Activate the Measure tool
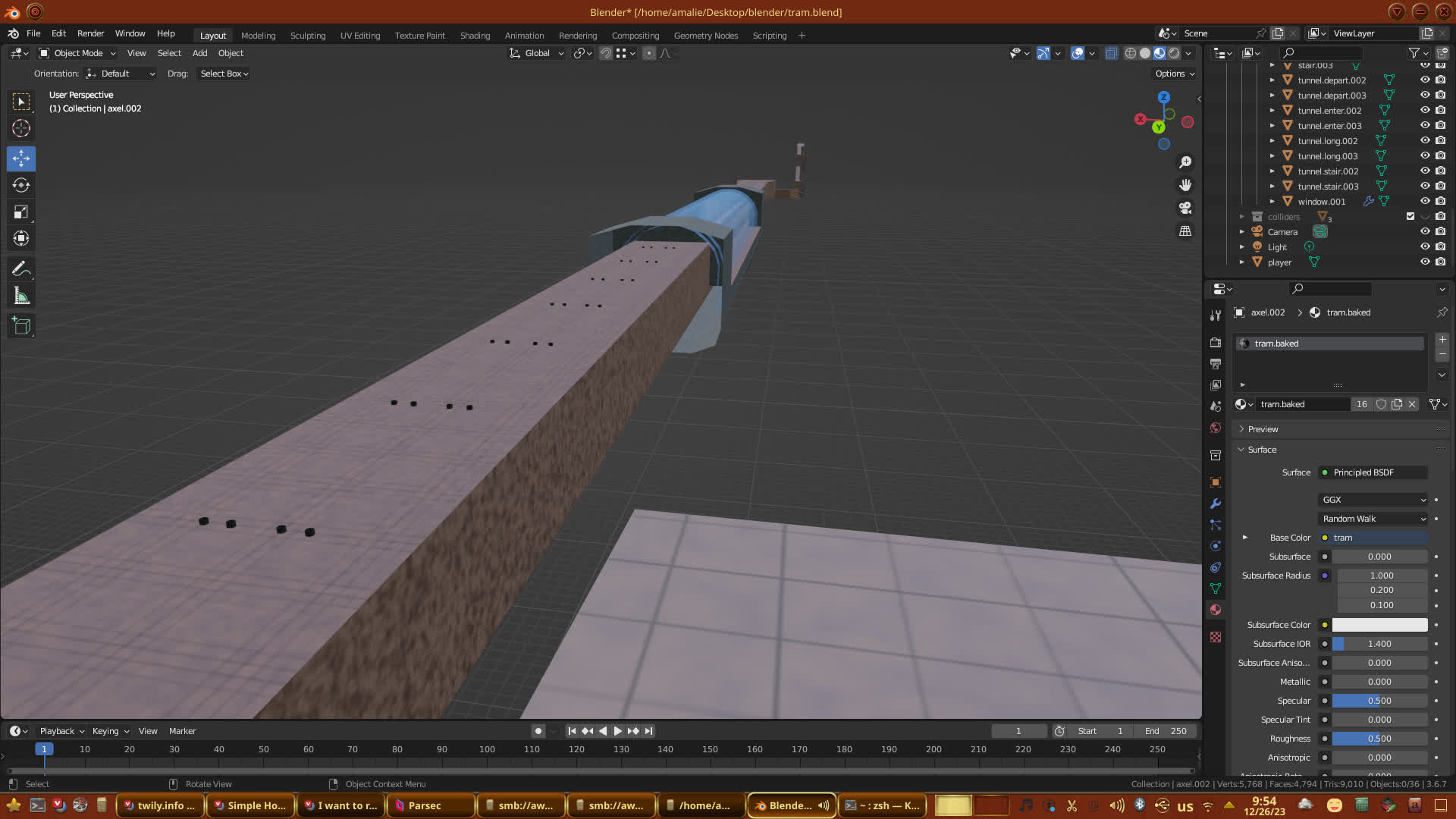Image resolution: width=1456 pixels, height=819 pixels. click(21, 297)
